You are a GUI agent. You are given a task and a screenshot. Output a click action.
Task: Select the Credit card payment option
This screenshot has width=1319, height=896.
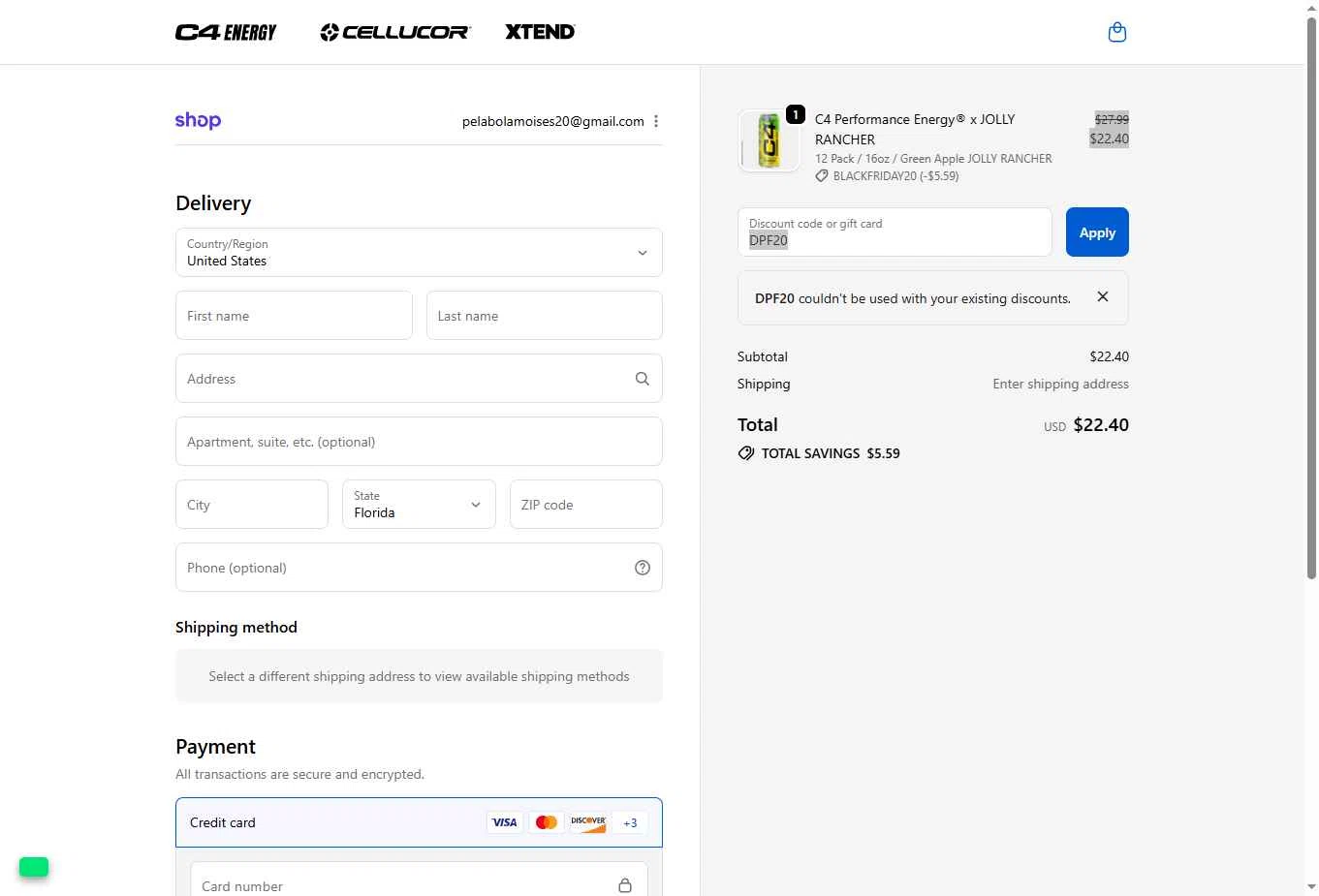tap(419, 822)
